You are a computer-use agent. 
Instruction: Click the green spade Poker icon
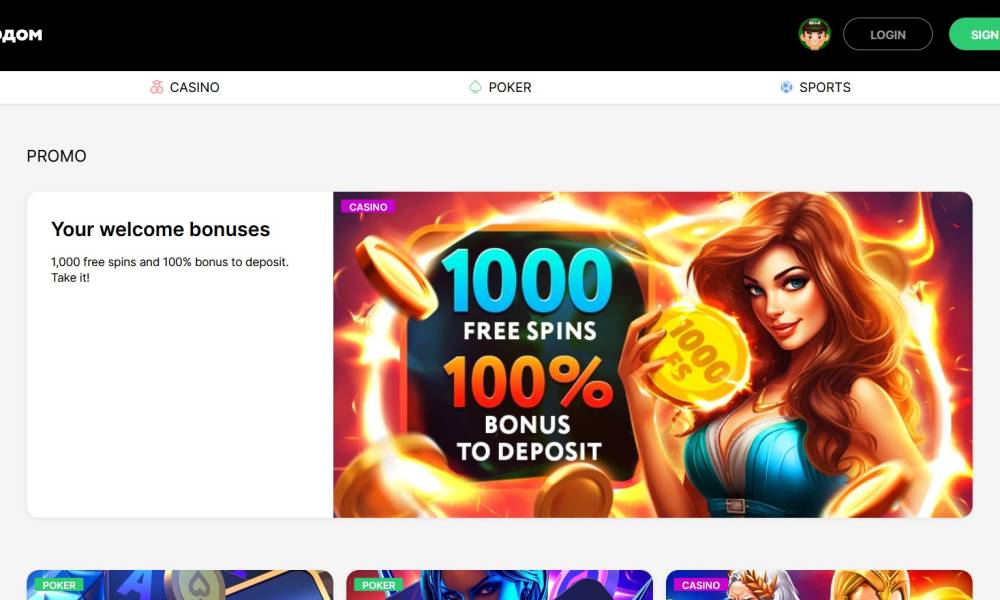475,87
